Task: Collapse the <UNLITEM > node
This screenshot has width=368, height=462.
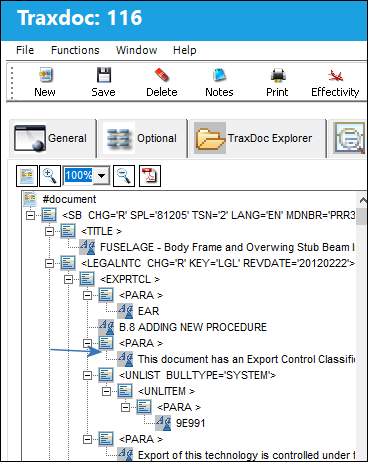Action: pyautogui.click(x=106, y=391)
